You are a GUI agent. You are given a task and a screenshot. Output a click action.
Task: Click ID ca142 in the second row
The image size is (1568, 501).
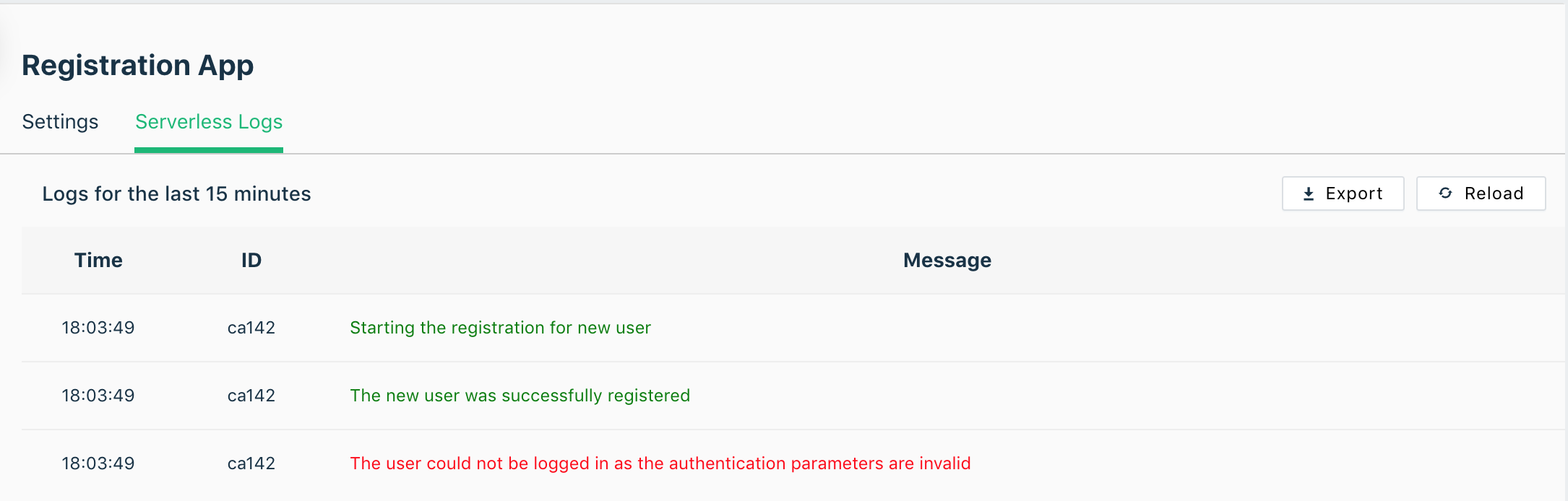[251, 396]
